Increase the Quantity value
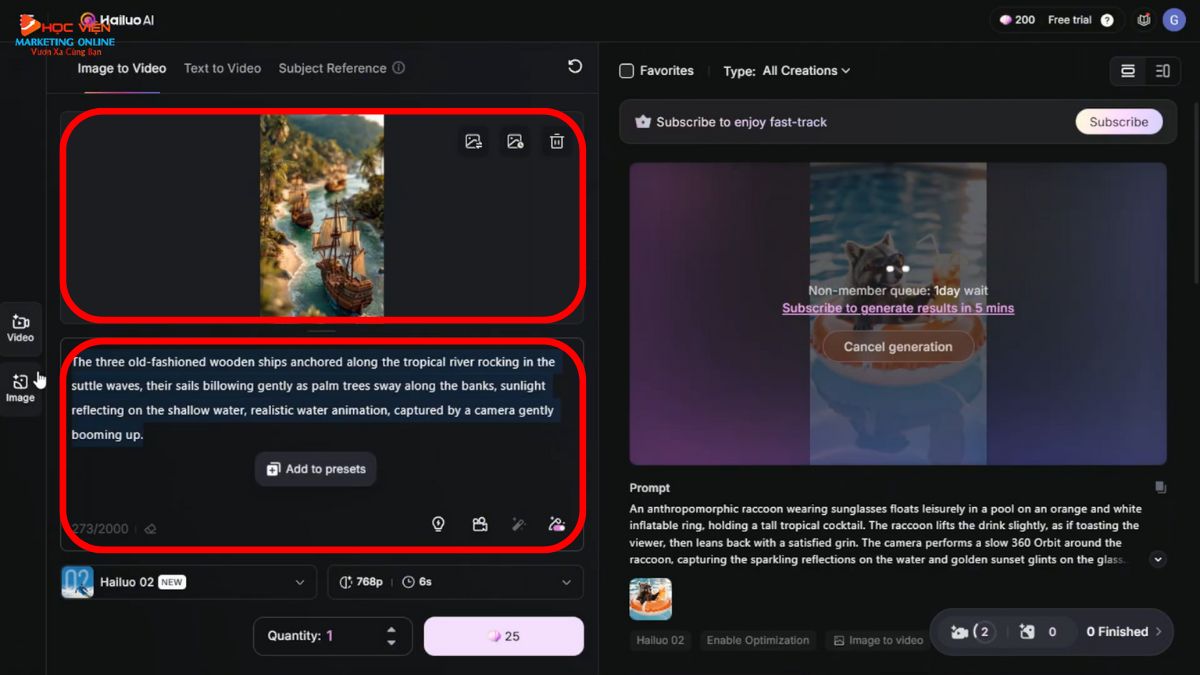The height and width of the screenshot is (675, 1200). click(391, 630)
